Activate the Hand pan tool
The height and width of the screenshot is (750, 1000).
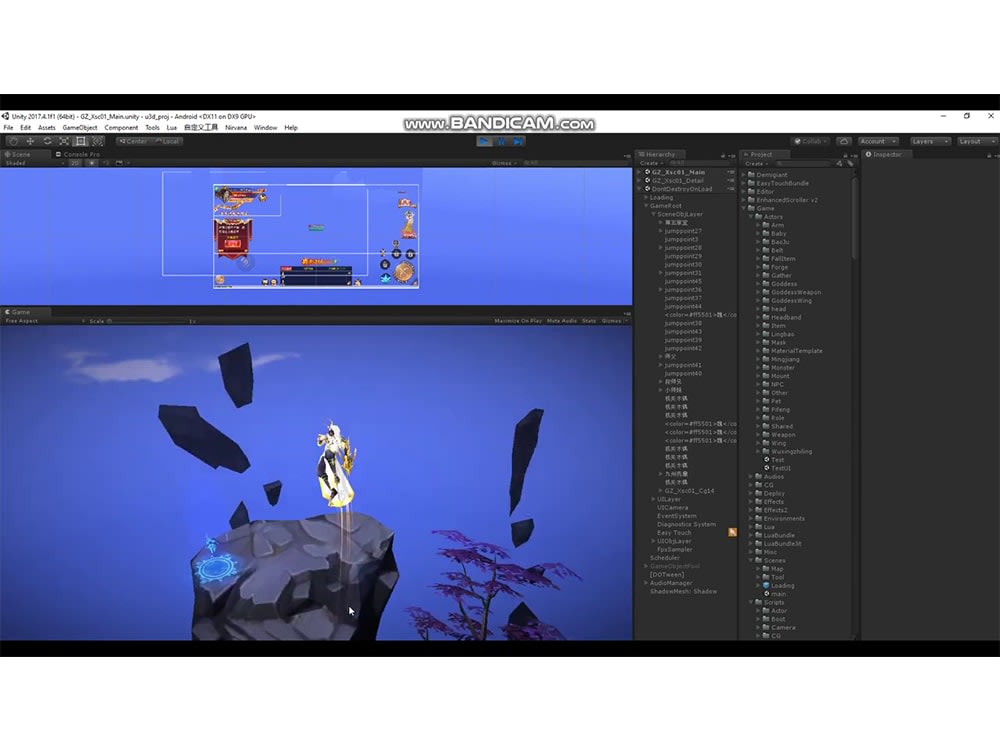[x=13, y=141]
